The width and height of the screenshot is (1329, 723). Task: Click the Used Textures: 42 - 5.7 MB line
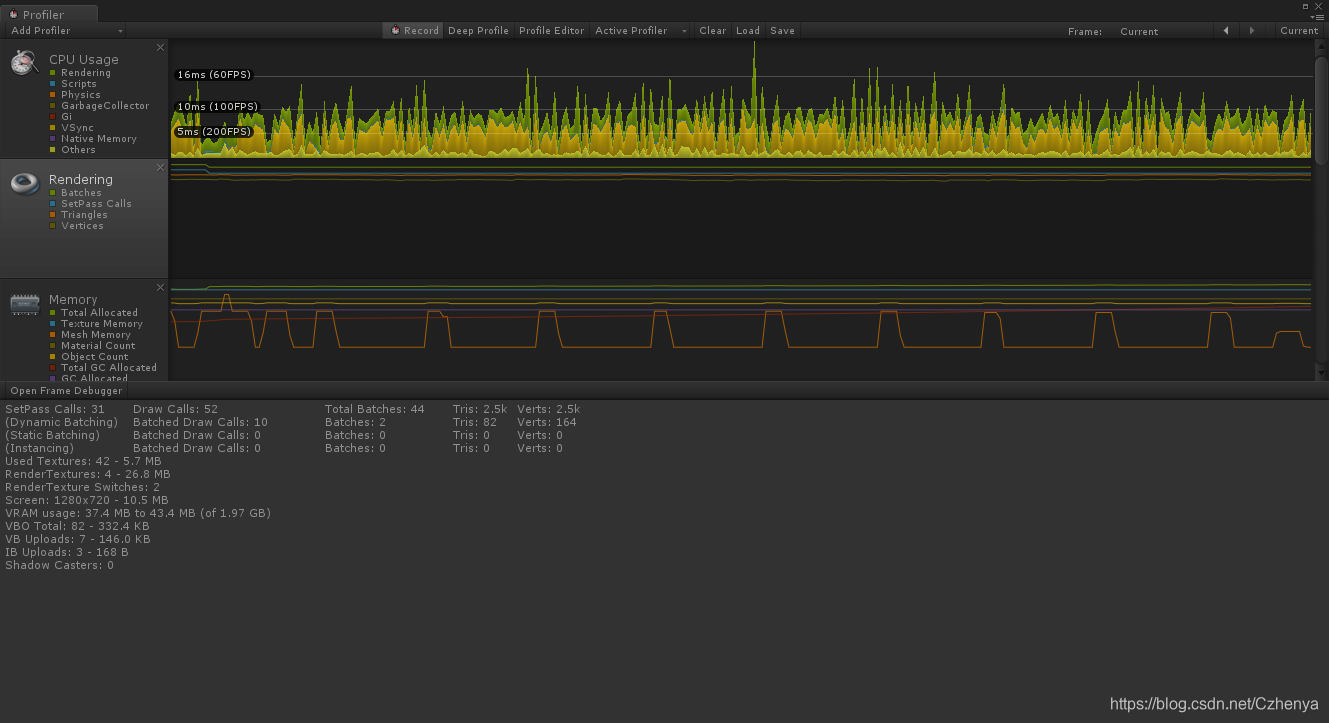(x=83, y=461)
